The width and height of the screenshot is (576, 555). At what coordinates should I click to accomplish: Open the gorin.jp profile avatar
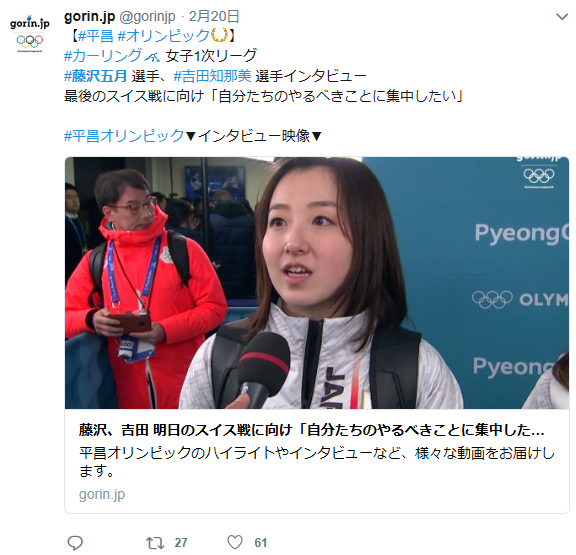click(30, 33)
